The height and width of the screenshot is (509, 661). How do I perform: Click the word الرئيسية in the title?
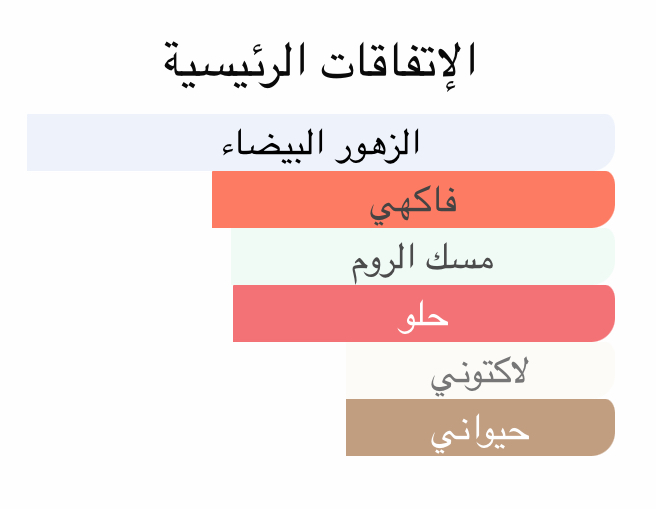pyautogui.click(x=240, y=62)
